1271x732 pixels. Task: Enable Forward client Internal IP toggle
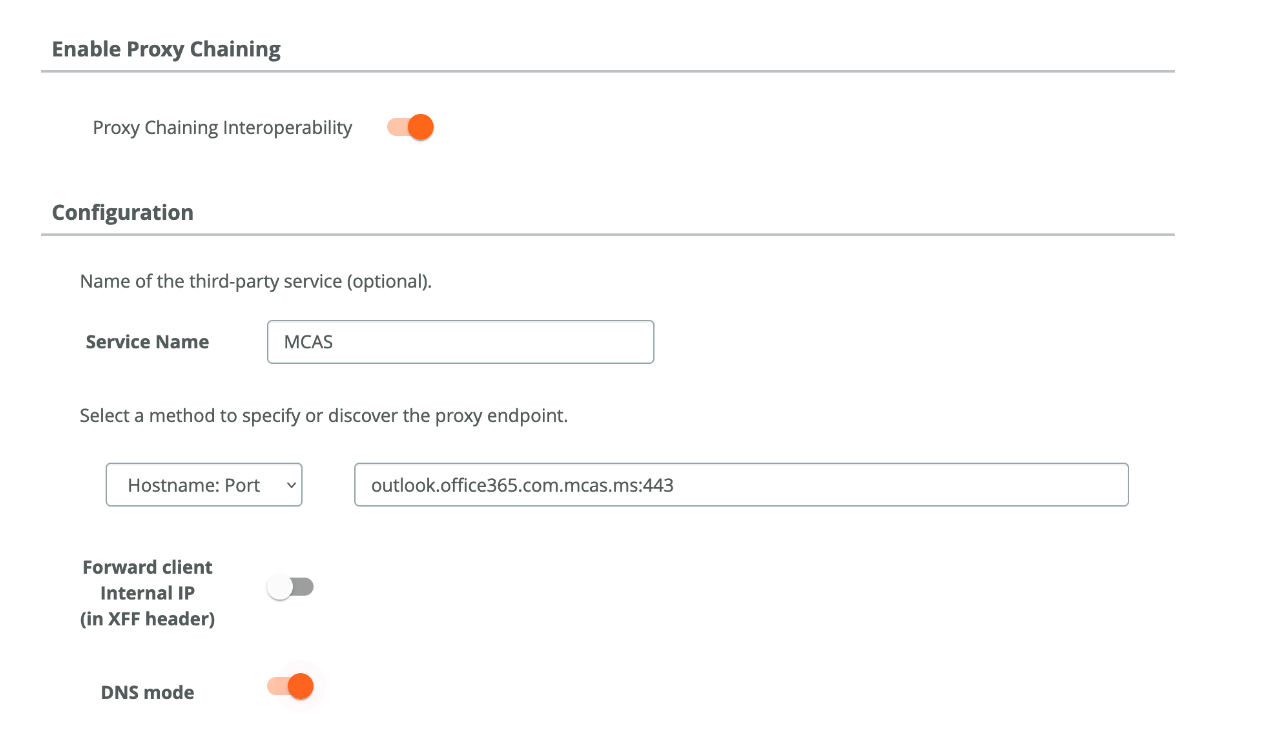290,587
